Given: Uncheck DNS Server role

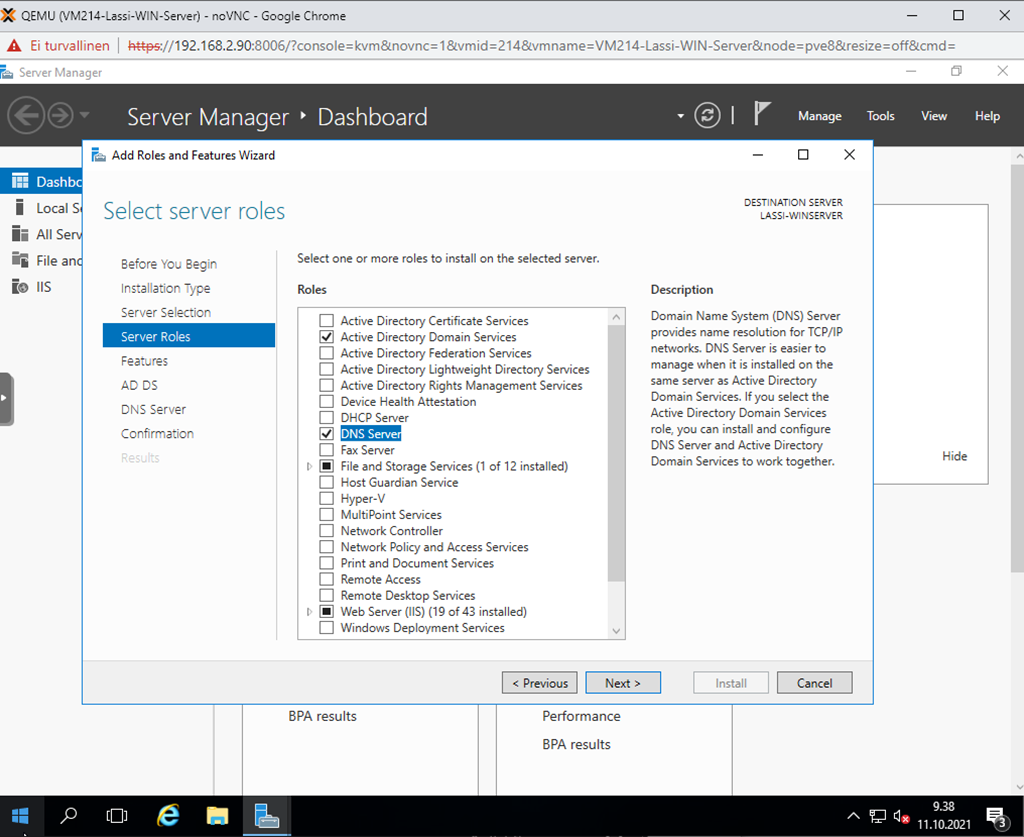Looking at the screenshot, I should 327,434.
